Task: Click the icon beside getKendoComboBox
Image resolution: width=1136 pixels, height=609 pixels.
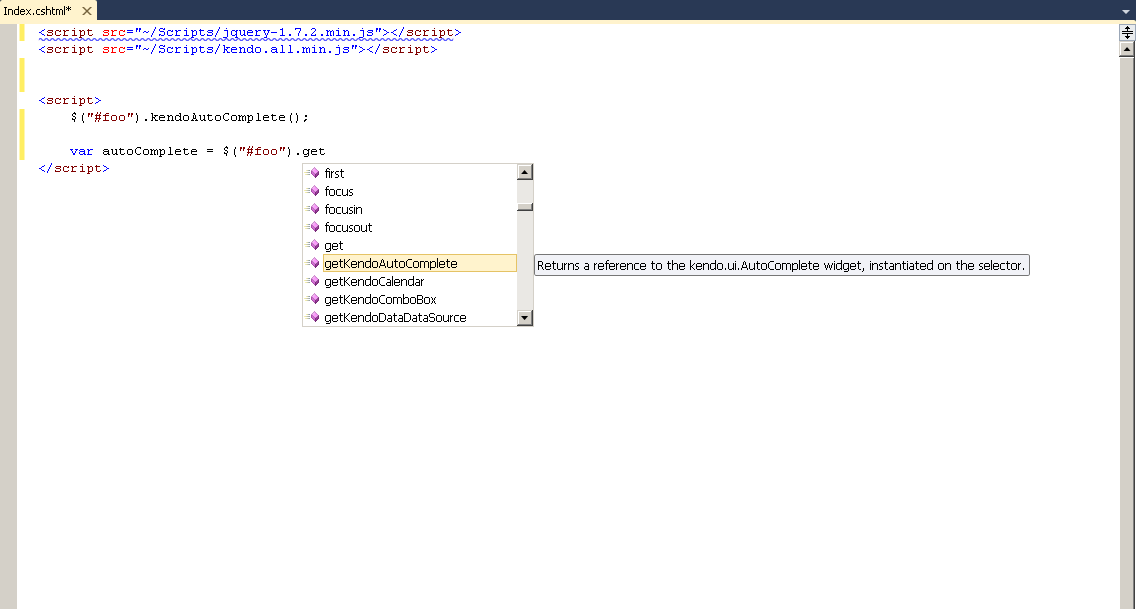Action: 313,299
